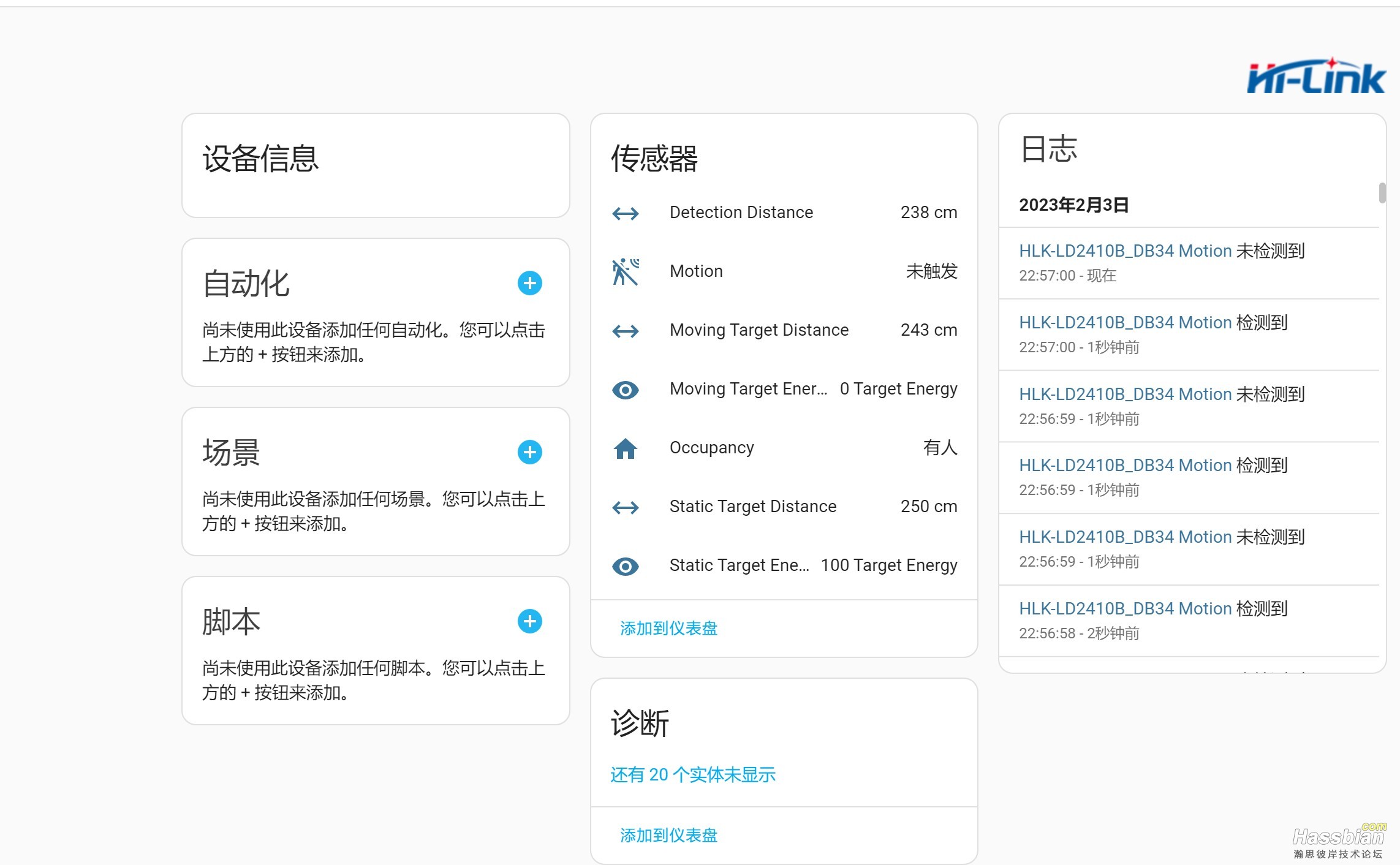Image resolution: width=1400 pixels, height=865 pixels.
Task: Click the Occupancy home icon
Action: point(625,448)
